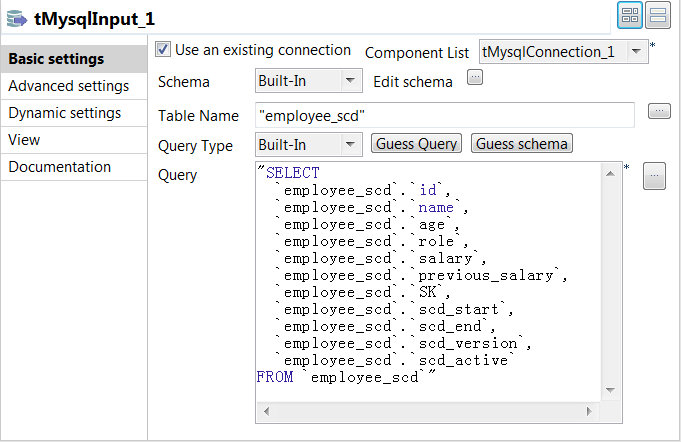Click the query box left scroll arrow
The height and width of the screenshot is (442, 681).
tap(265, 411)
